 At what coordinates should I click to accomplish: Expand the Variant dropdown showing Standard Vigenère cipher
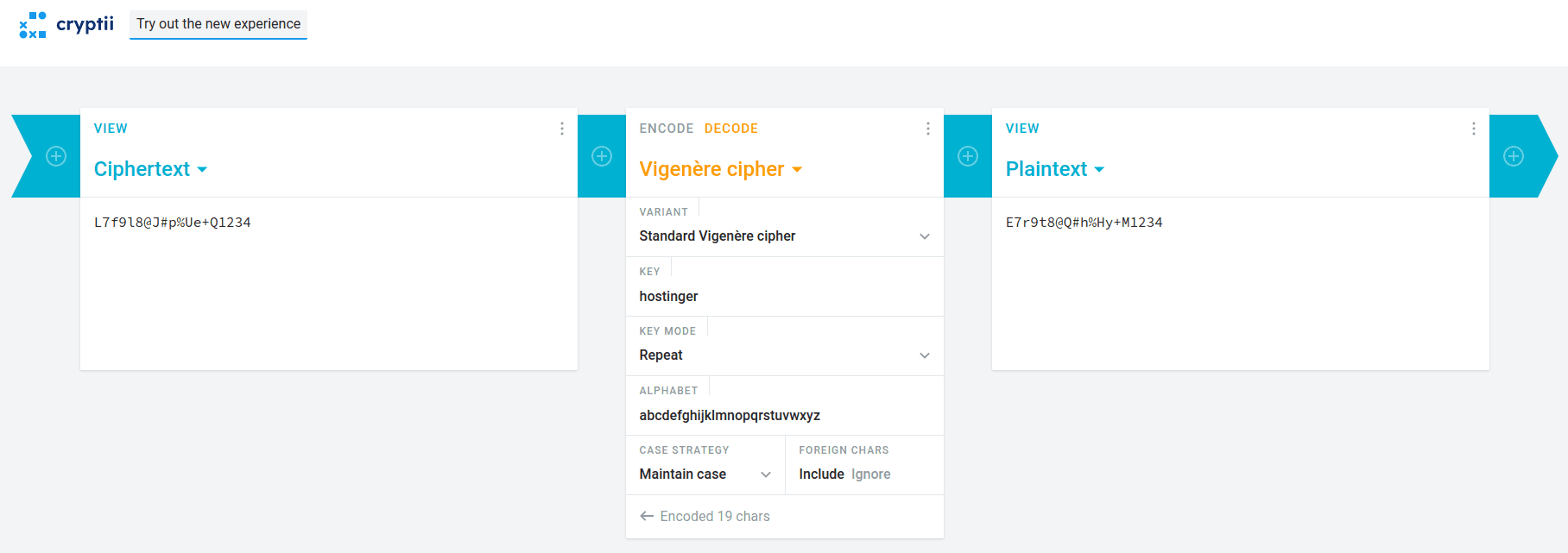[785, 236]
